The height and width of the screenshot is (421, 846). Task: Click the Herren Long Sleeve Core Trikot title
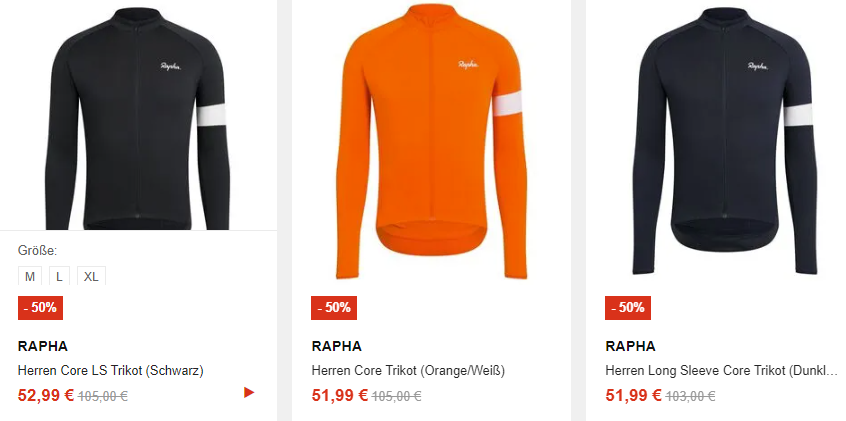(721, 371)
